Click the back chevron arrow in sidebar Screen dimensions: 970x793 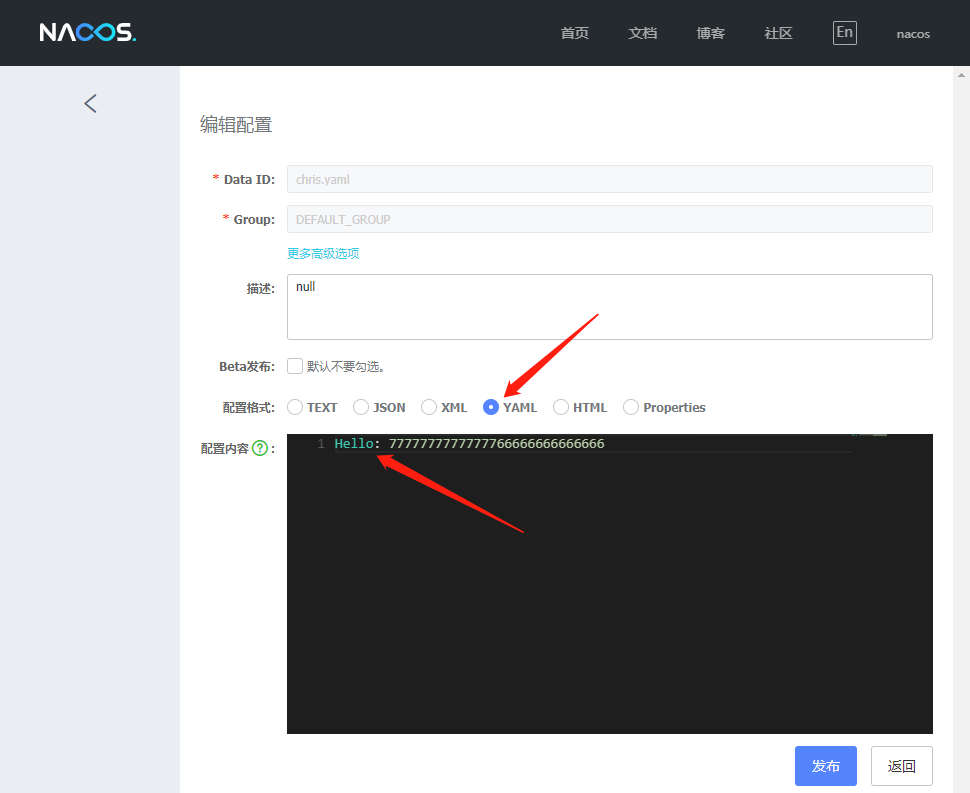(x=90, y=103)
